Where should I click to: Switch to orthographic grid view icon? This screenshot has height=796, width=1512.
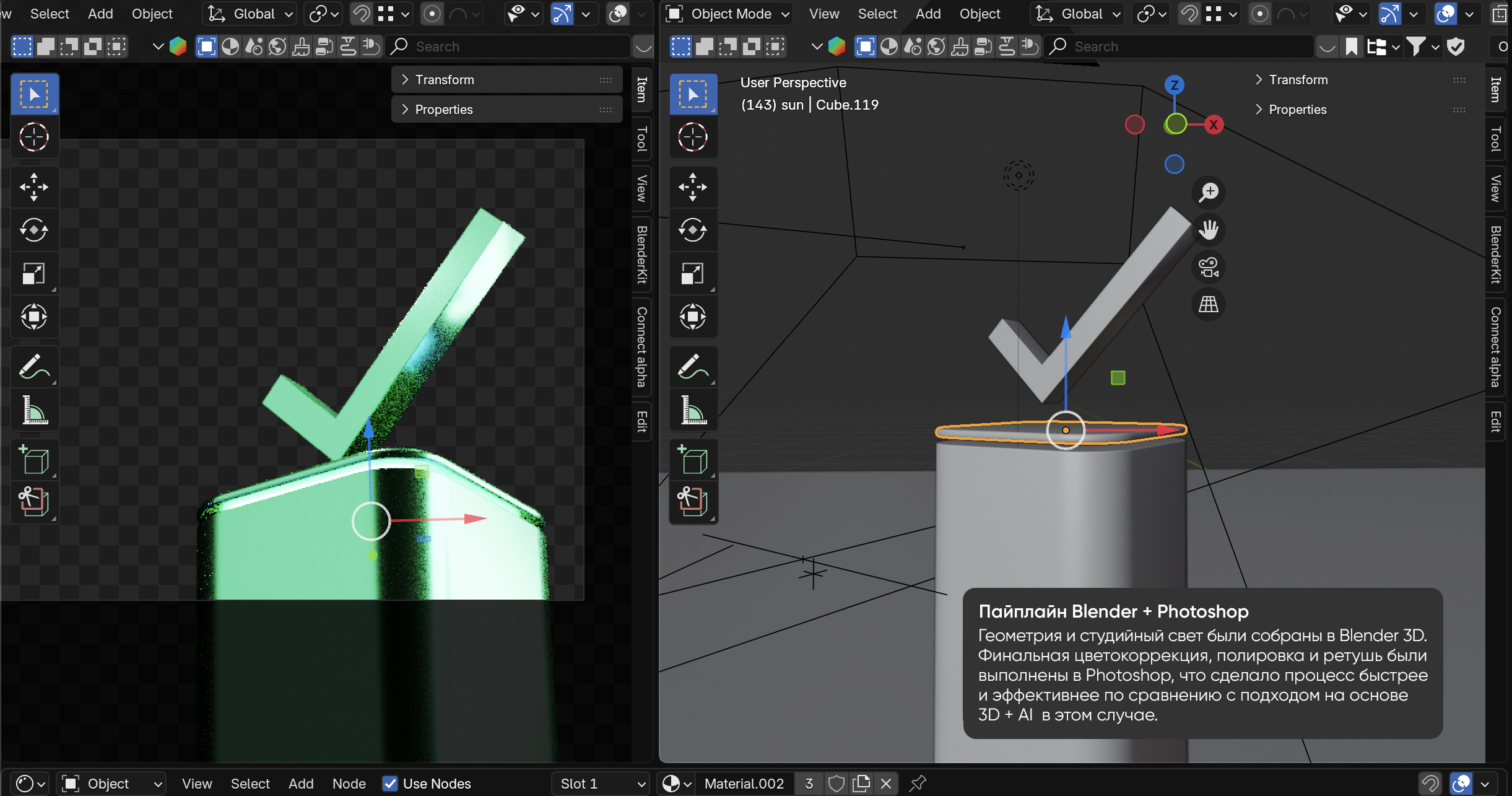1209,304
